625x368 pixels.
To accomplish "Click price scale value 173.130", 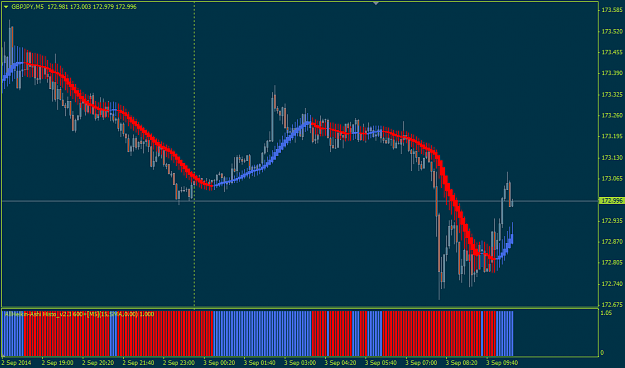I will [612, 158].
